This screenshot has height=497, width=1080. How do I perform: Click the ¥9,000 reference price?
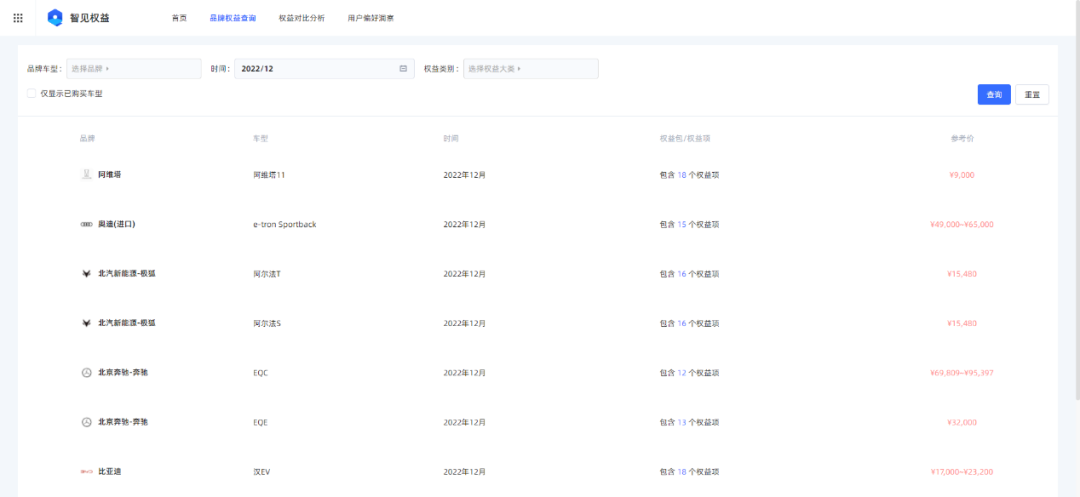962,175
